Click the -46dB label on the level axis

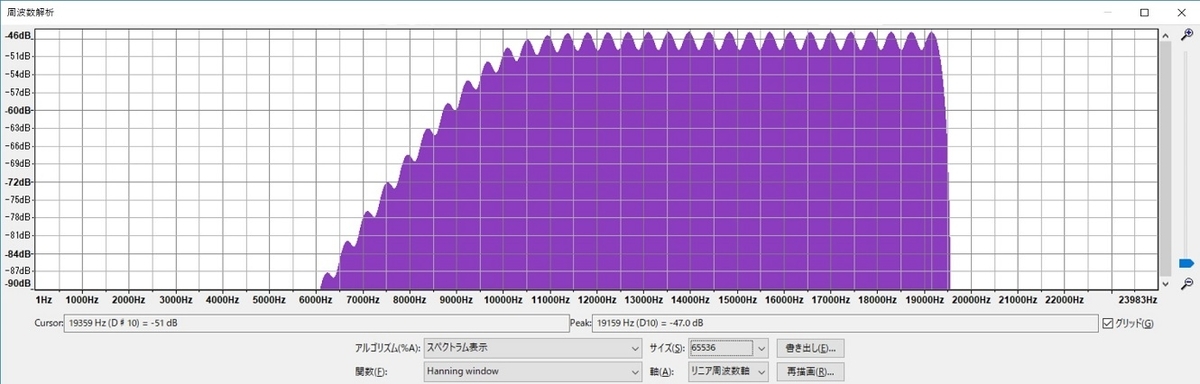point(18,36)
